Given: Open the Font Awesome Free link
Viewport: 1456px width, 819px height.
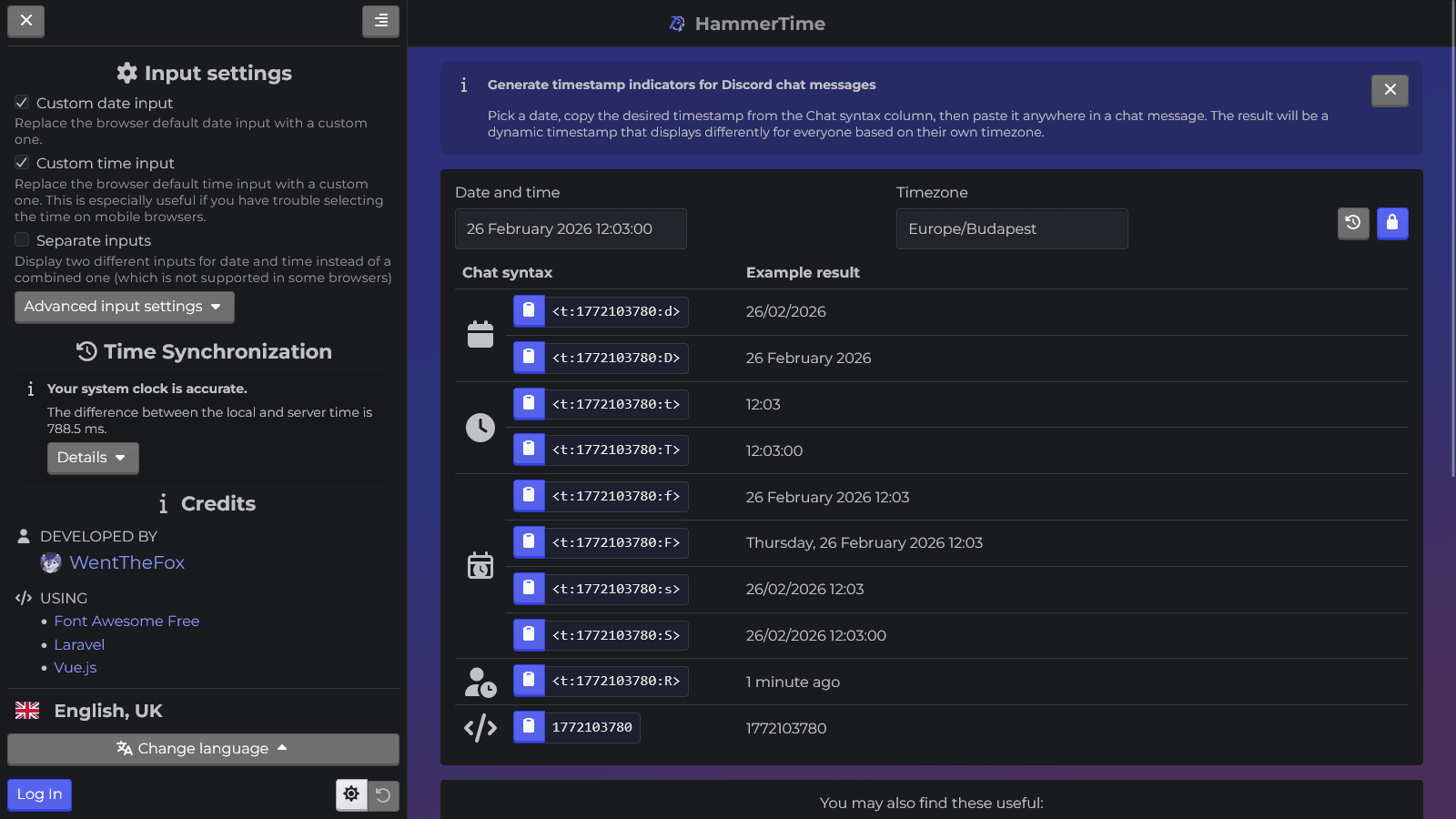Looking at the screenshot, I should pos(126,621).
